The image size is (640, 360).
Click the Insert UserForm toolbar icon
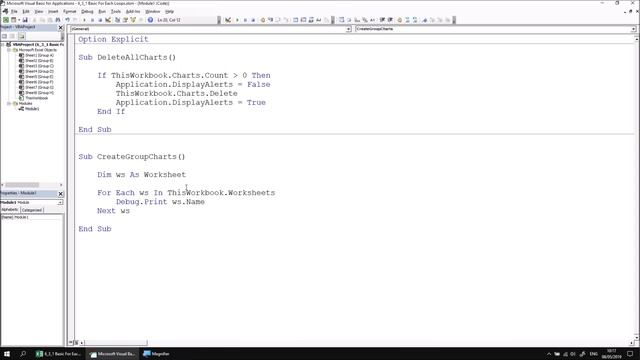coord(13,20)
